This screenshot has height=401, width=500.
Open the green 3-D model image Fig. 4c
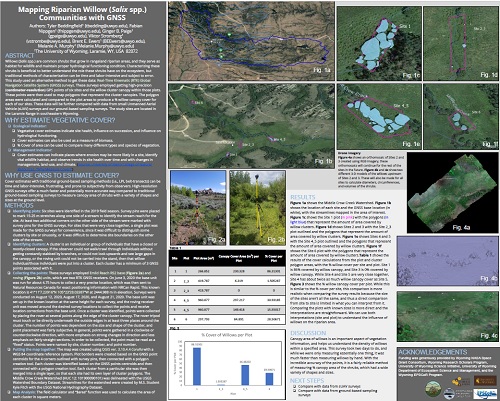click(447, 316)
